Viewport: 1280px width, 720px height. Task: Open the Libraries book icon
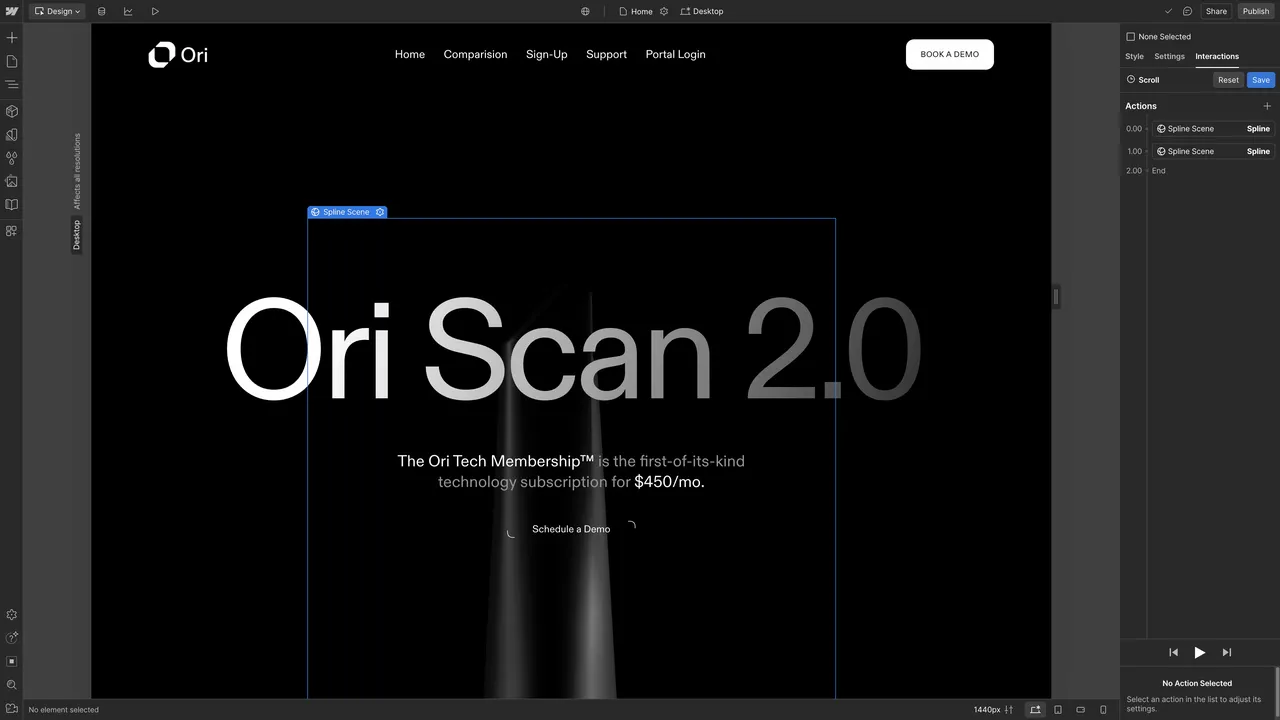click(12, 204)
